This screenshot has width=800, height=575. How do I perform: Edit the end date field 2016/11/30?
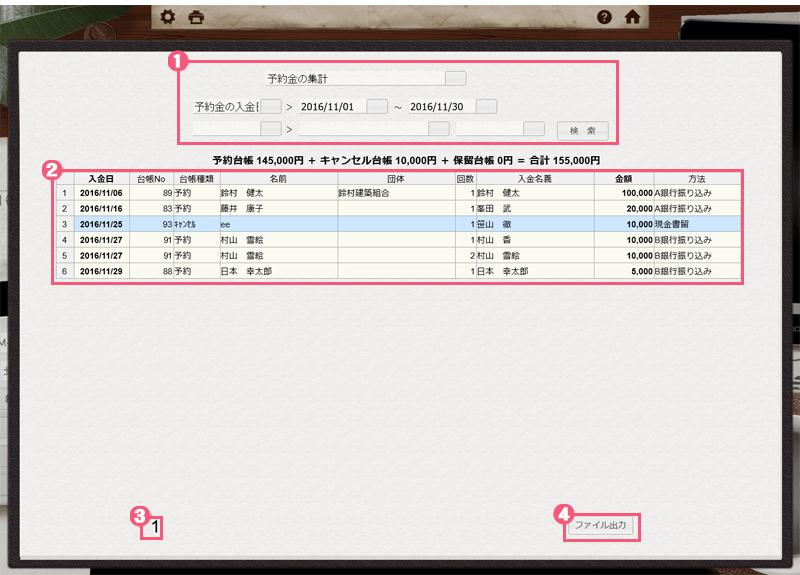point(442,107)
